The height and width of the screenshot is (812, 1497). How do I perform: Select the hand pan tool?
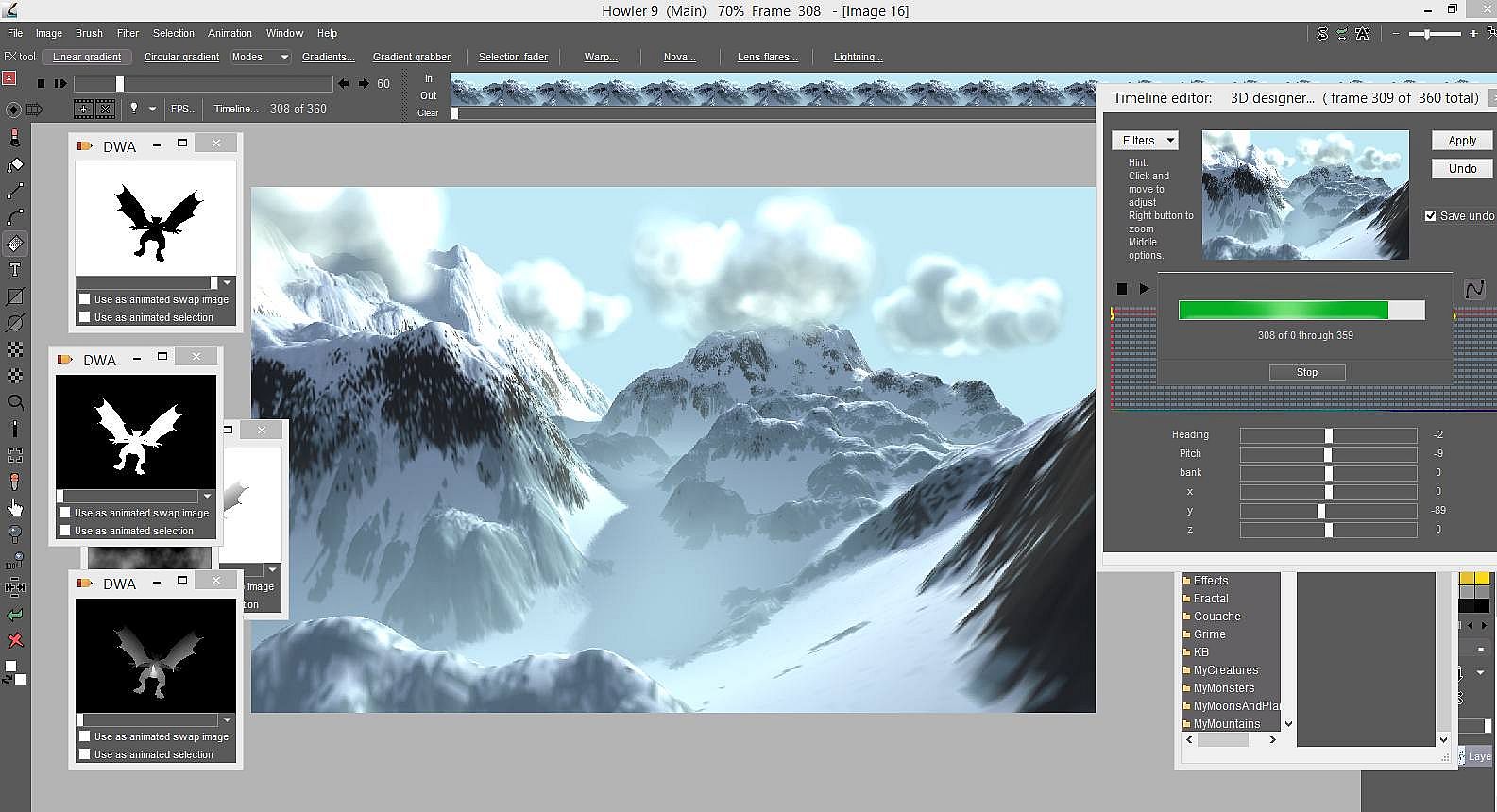pos(15,508)
